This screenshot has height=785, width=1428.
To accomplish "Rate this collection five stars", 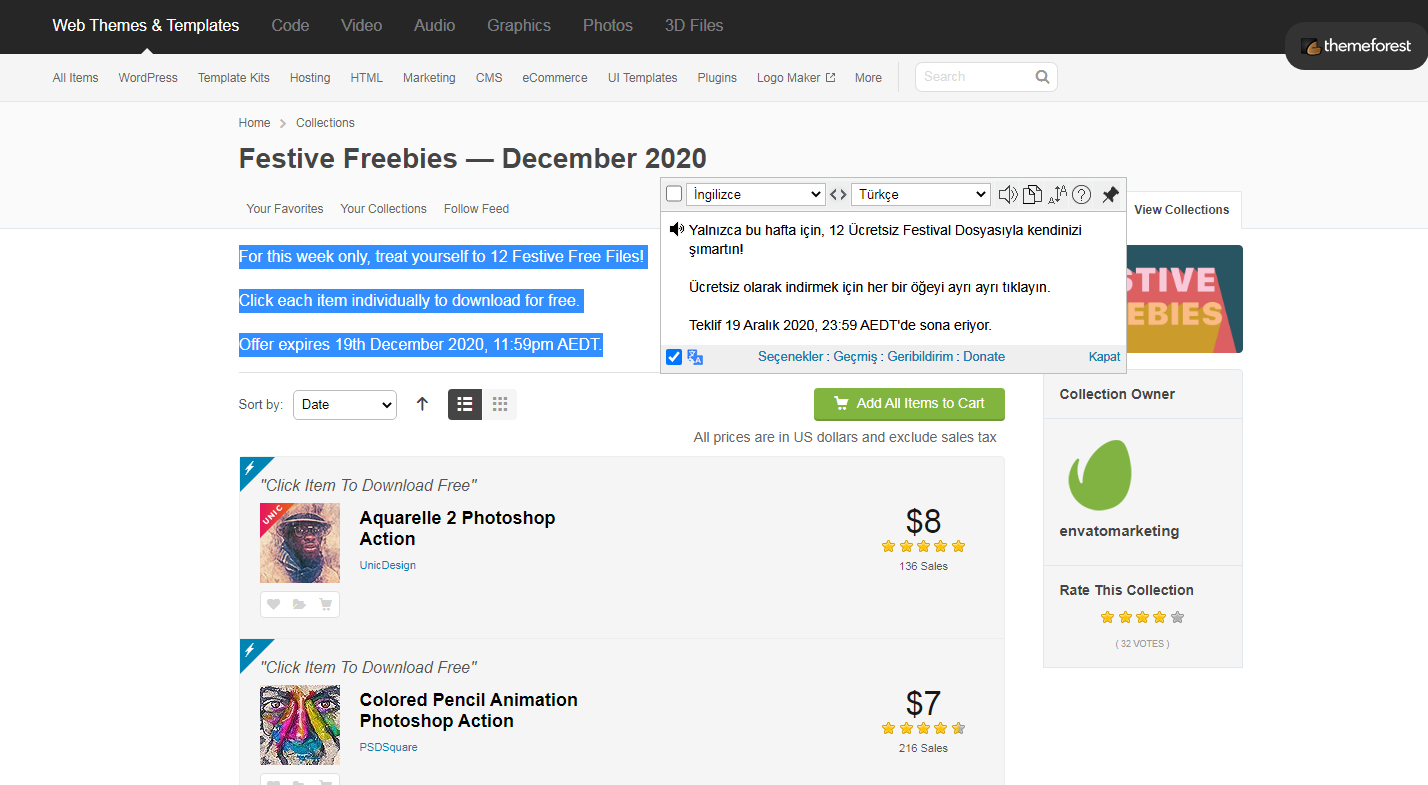I will [x=1177, y=617].
